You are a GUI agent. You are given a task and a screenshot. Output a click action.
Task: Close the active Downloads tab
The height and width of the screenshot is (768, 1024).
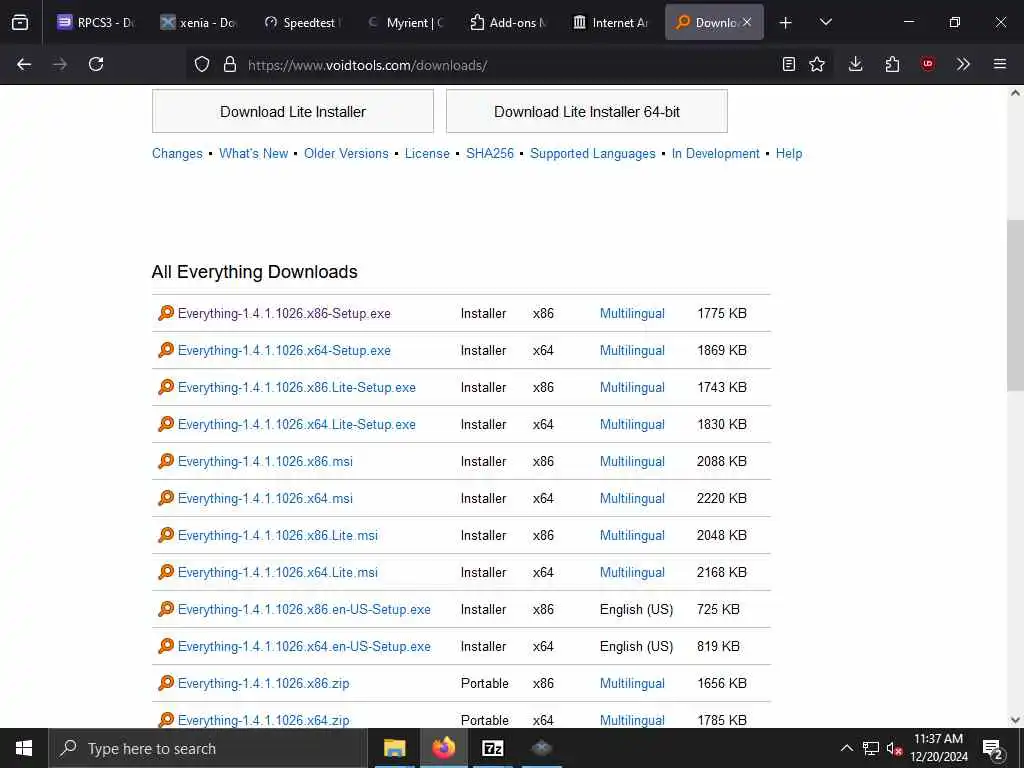click(747, 22)
